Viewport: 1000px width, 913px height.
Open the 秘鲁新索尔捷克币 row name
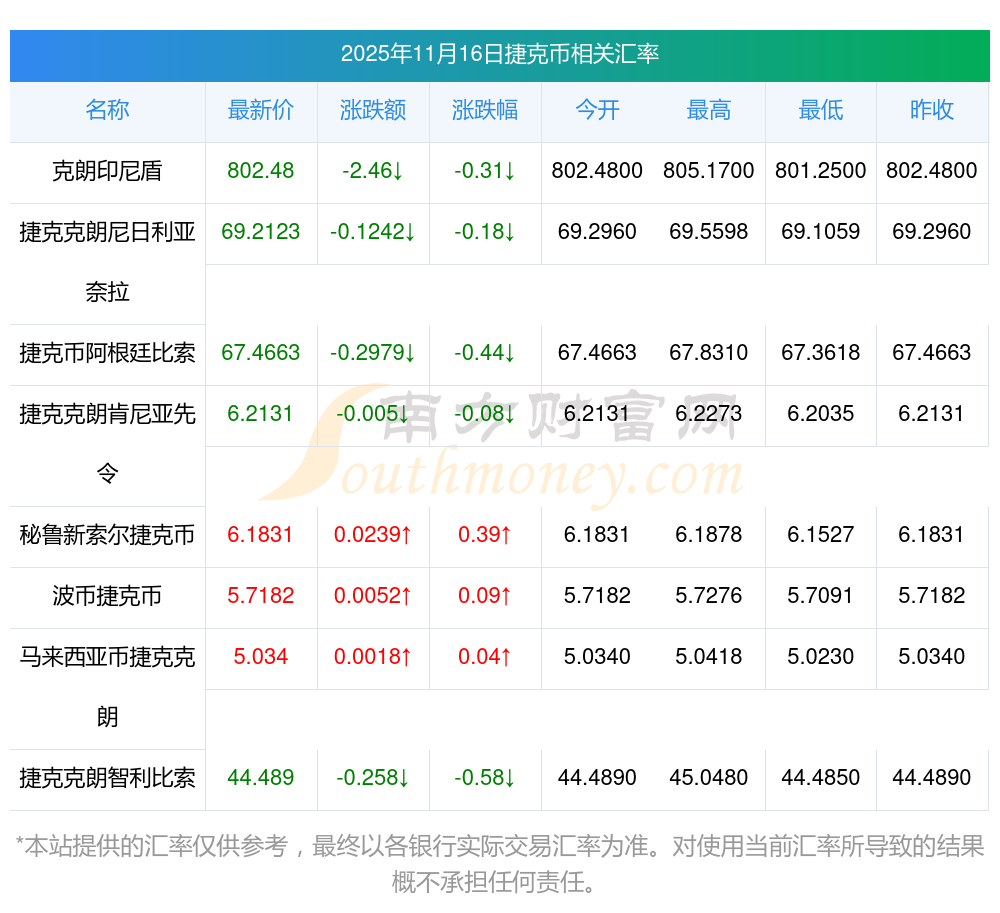[x=107, y=535]
